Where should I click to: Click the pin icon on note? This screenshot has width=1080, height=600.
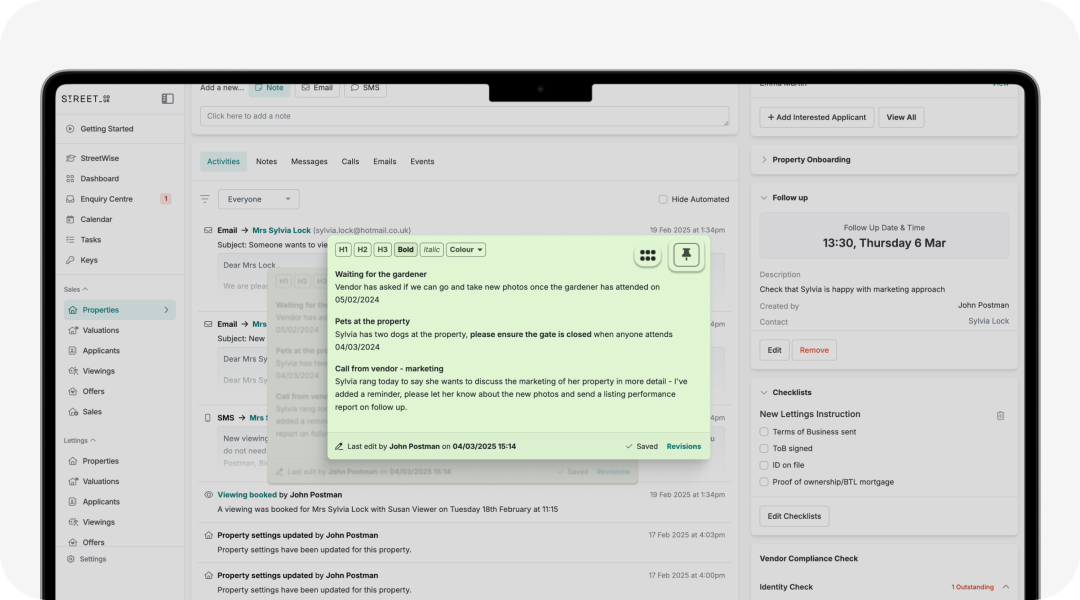click(x=686, y=255)
